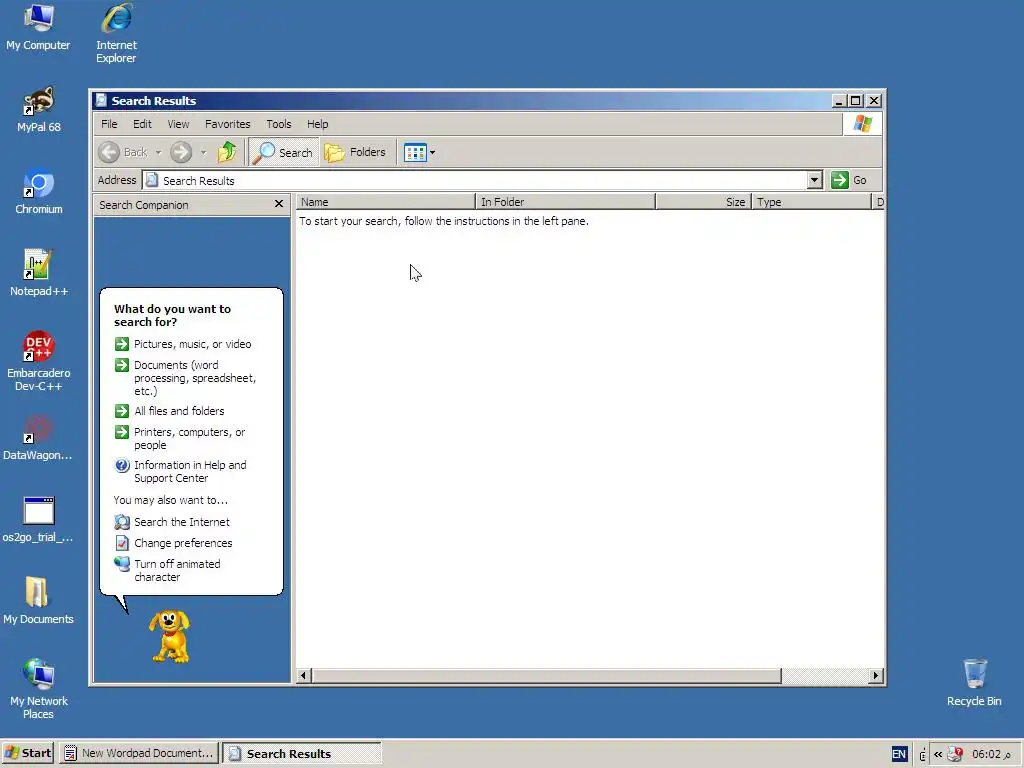Viewport: 1024px width, 768px height.
Task: Open DataWagon desktop shortcut
Action: [38, 438]
